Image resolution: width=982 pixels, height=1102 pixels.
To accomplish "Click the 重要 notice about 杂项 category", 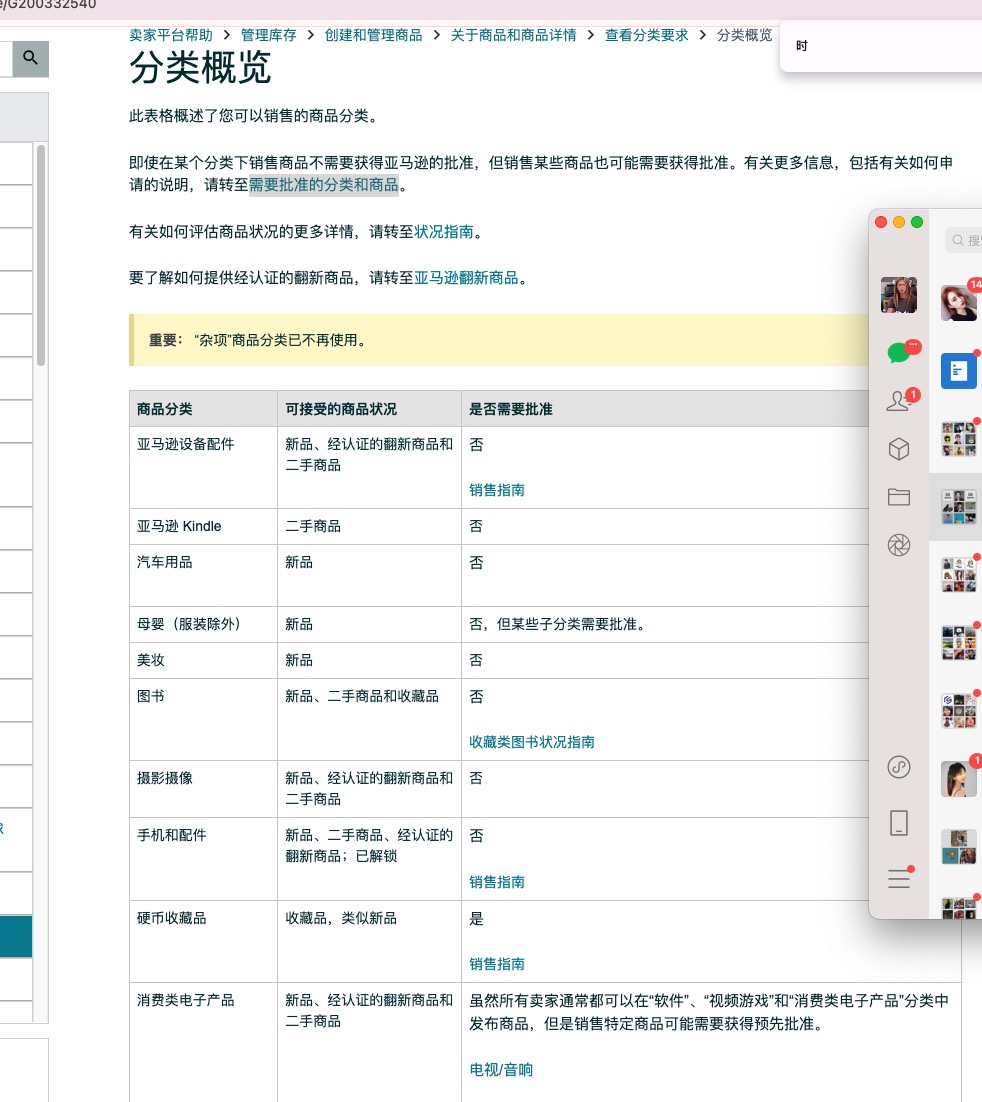I will tap(499, 340).
